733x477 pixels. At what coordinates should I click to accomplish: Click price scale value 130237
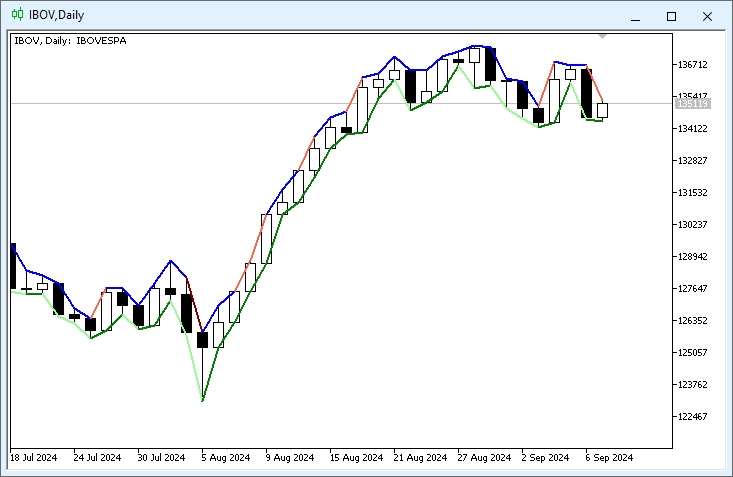point(692,224)
